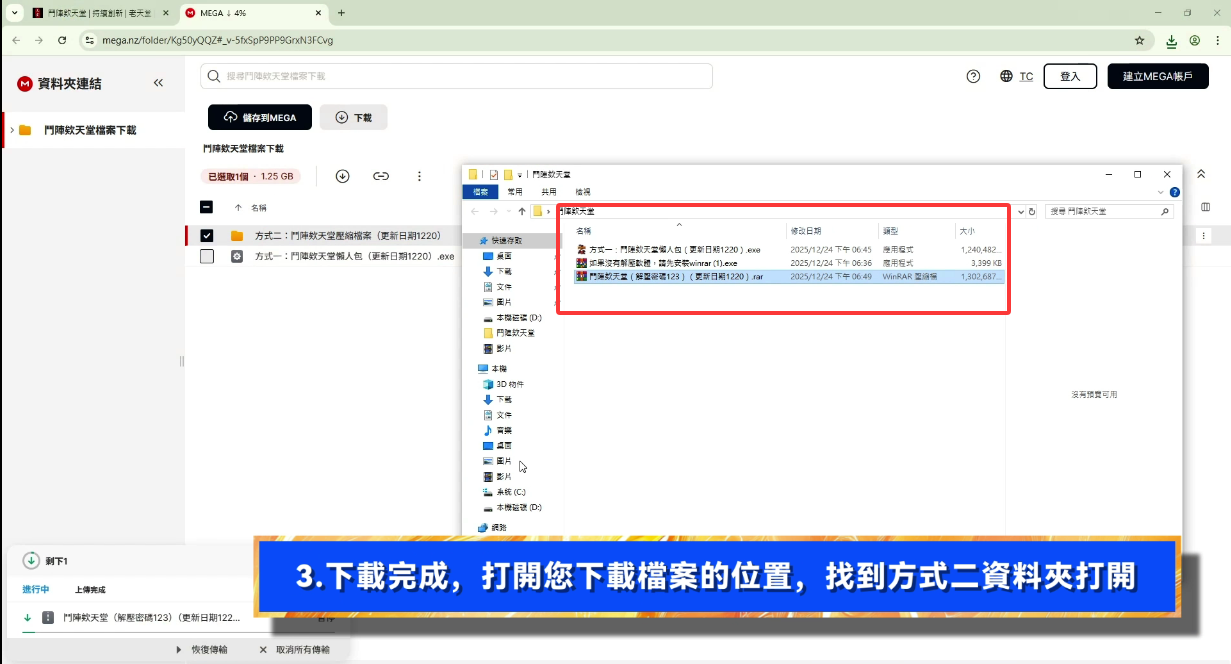Click the File Explorer help icon
Image resolution: width=1231 pixels, height=664 pixels.
click(x=1174, y=192)
